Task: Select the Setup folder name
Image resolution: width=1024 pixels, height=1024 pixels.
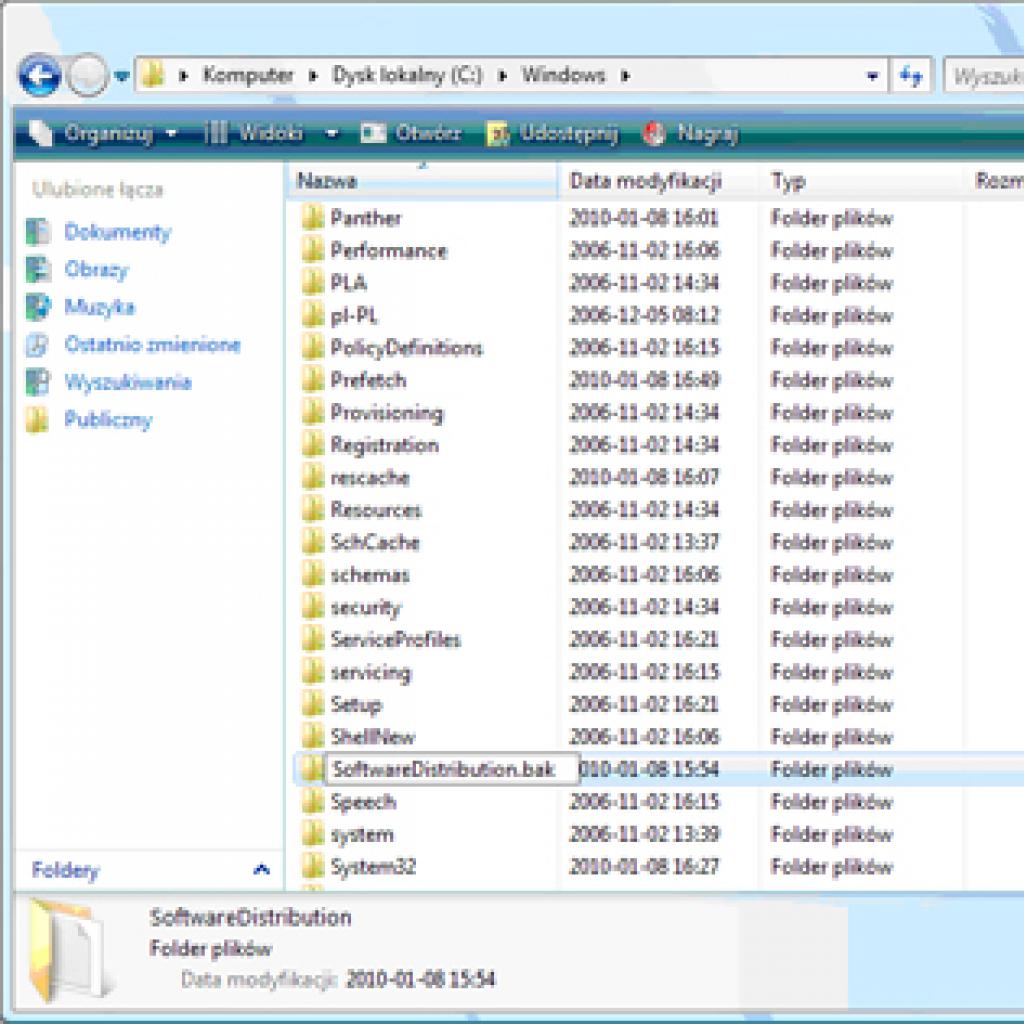Action: [x=356, y=705]
